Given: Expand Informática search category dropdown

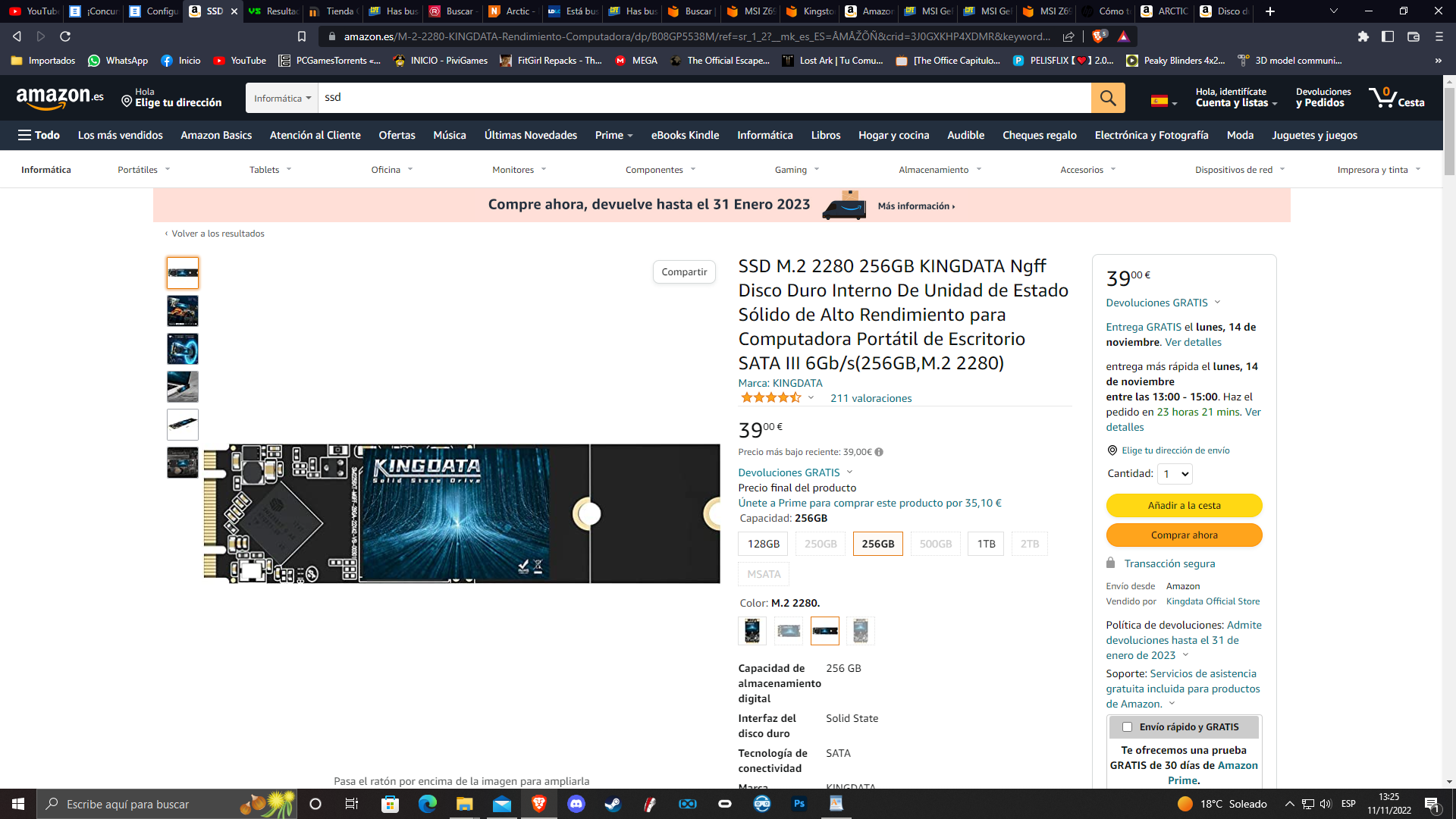Looking at the screenshot, I should 282,99.
